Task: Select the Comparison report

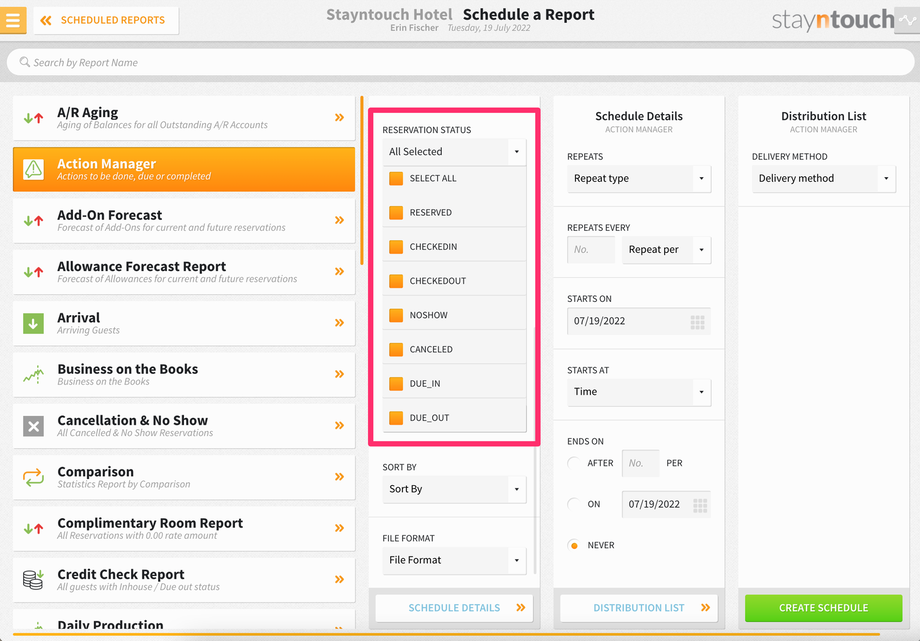Action: click(184, 477)
